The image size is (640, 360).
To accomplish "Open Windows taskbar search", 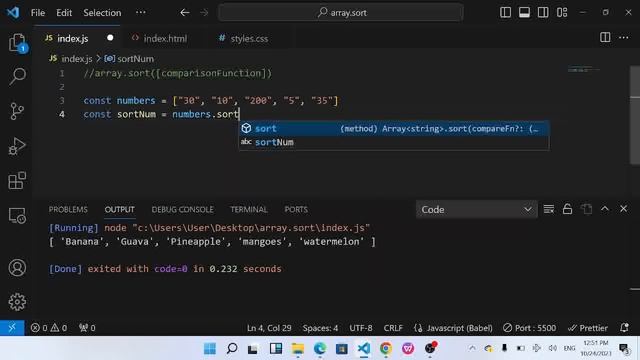I will (232, 348).
